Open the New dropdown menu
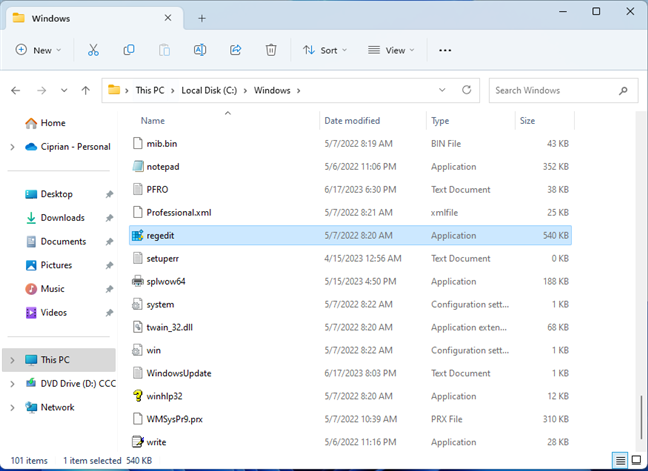 click(38, 50)
